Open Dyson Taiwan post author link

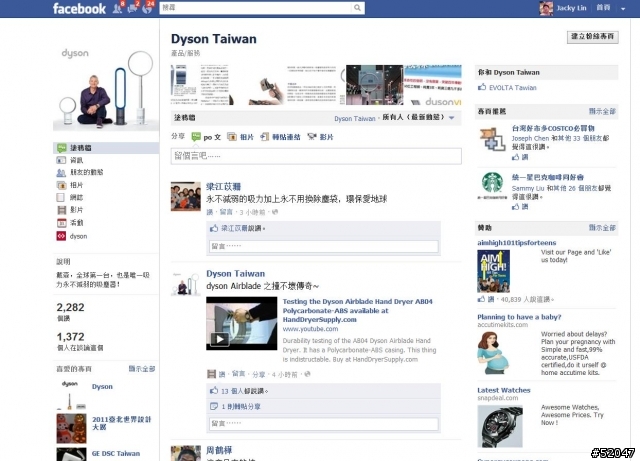[236, 274]
